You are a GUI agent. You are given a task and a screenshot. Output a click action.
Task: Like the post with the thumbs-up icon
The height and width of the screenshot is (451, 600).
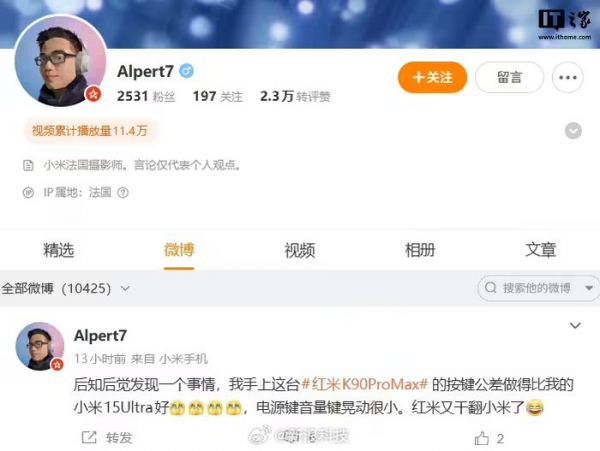[482, 438]
